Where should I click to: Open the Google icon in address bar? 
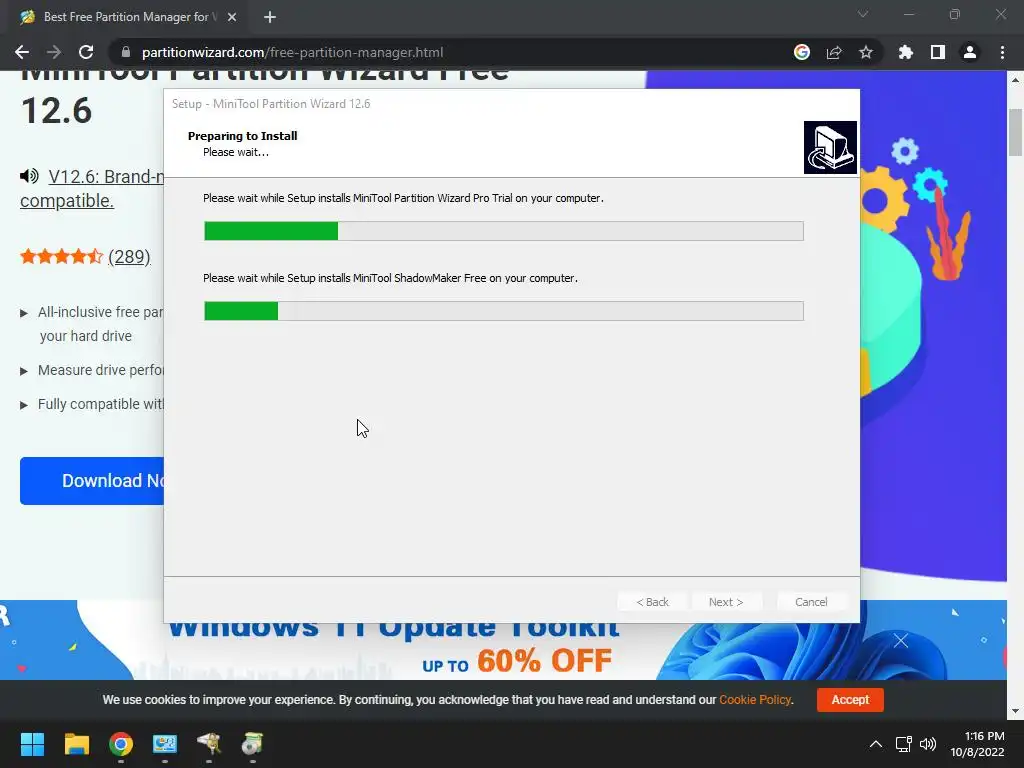point(801,52)
